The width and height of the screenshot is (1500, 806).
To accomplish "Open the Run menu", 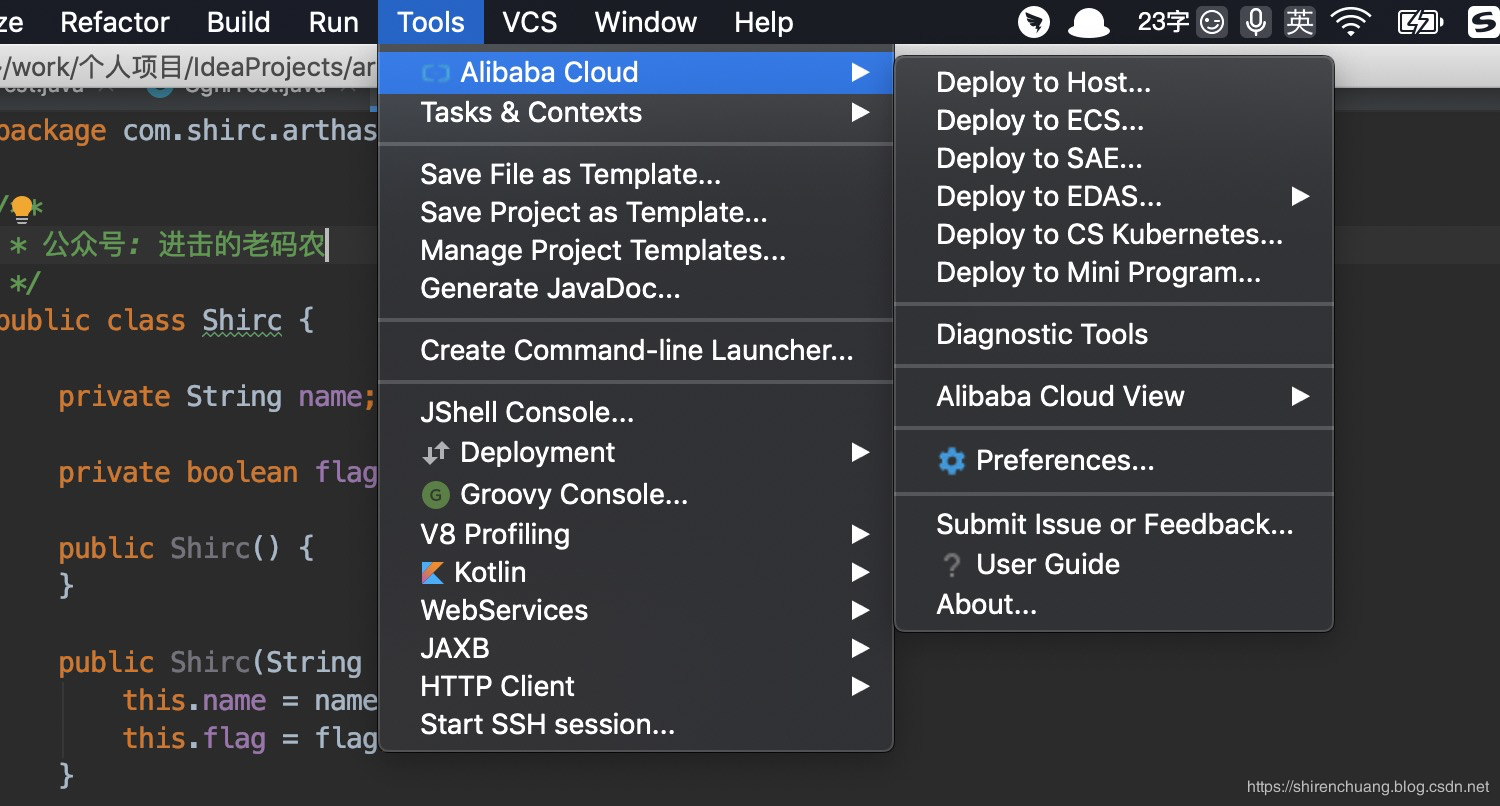I will click(x=334, y=22).
